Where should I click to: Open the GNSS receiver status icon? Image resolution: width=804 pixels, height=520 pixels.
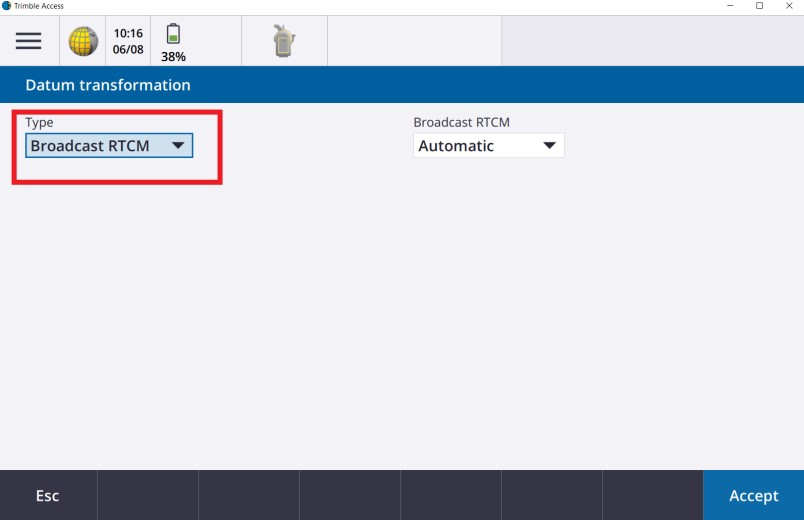tap(284, 41)
